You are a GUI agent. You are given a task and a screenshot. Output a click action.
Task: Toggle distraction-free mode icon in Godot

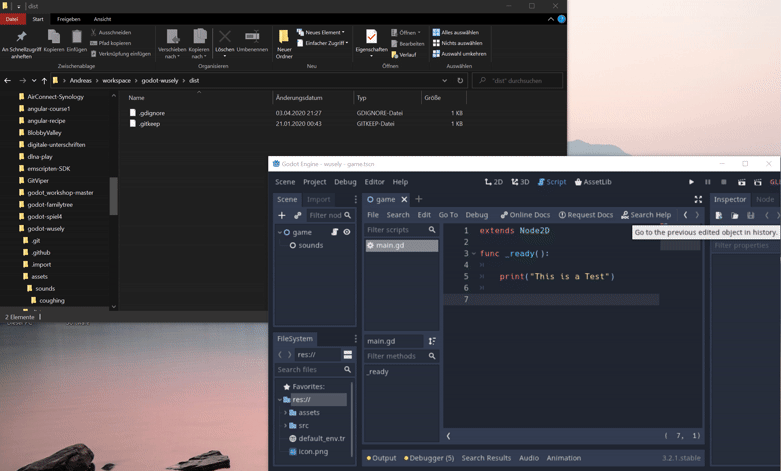pyautogui.click(x=698, y=199)
